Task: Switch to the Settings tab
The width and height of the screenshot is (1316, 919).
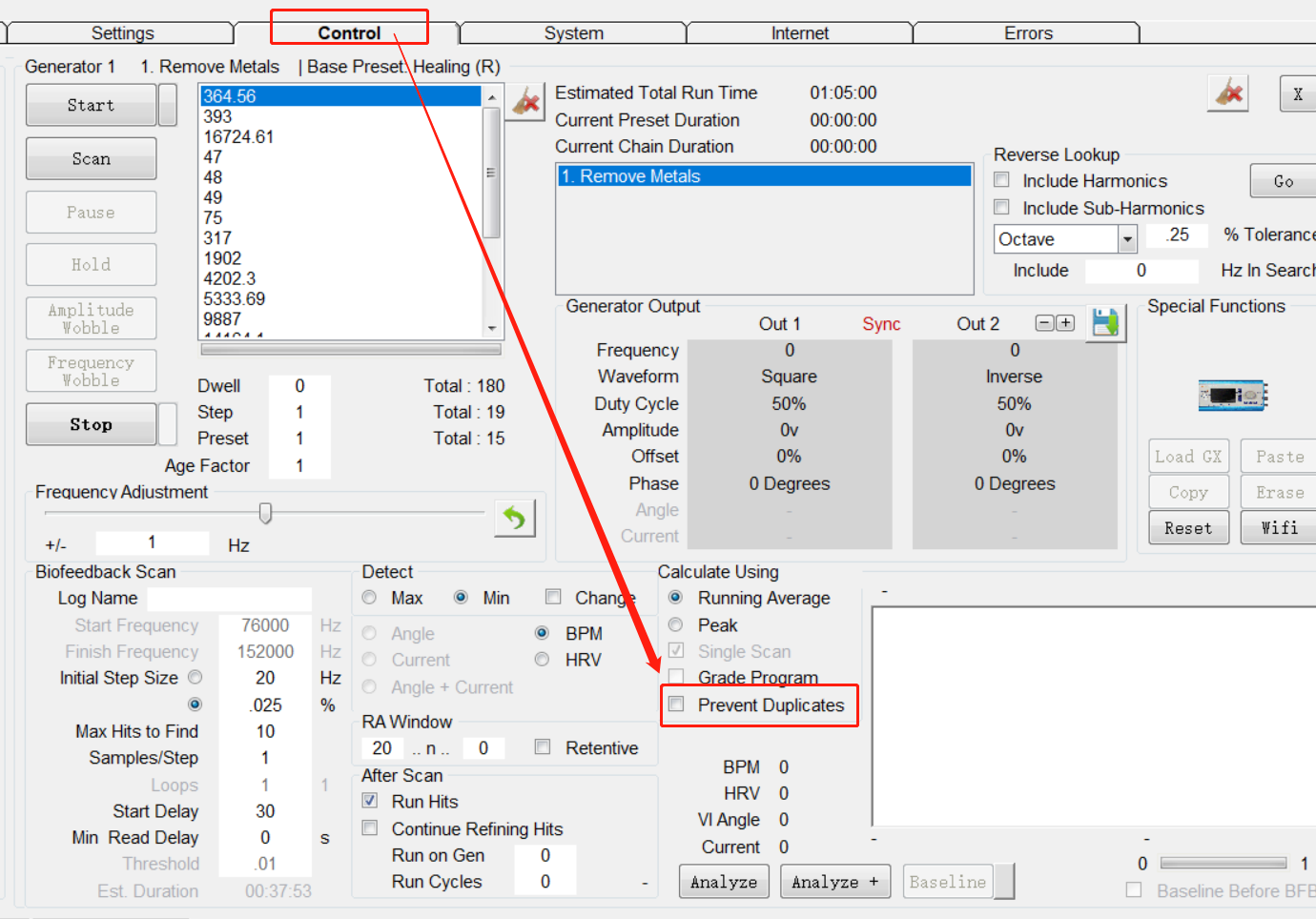Action: pos(122,33)
